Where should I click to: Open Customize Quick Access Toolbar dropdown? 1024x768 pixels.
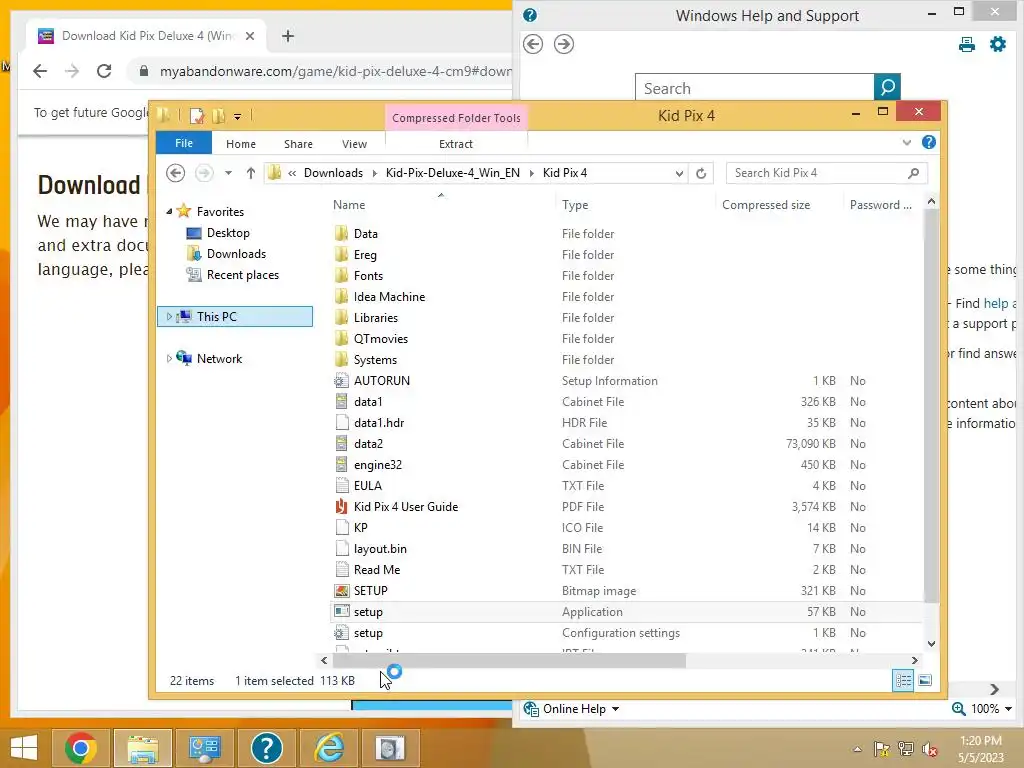pos(237,117)
